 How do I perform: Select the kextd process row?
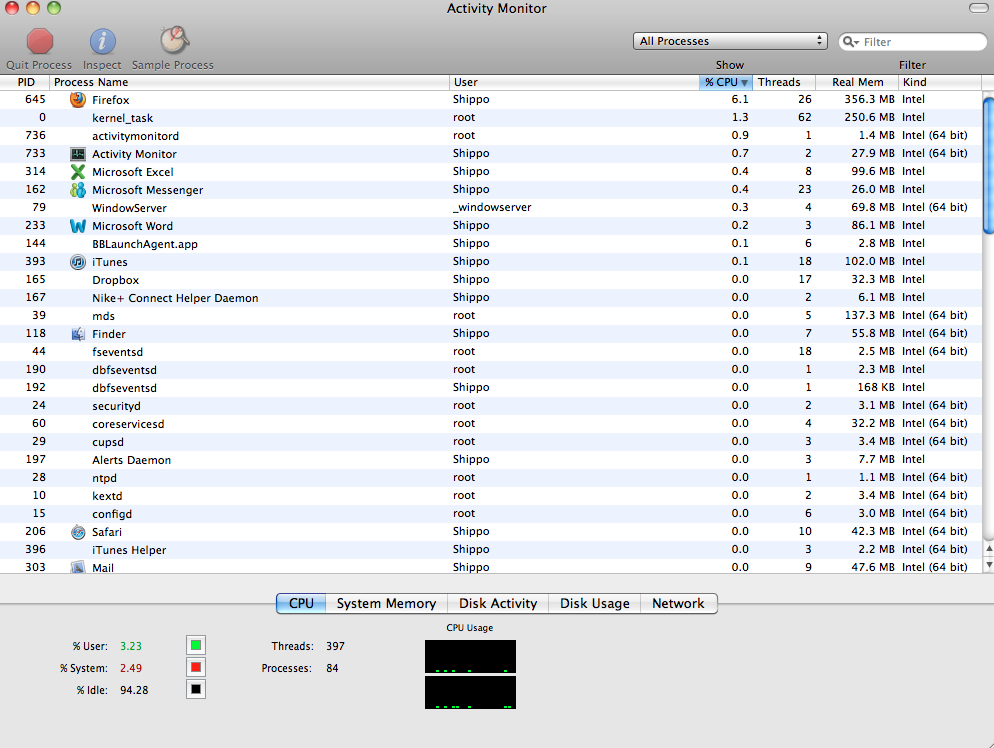pos(491,496)
